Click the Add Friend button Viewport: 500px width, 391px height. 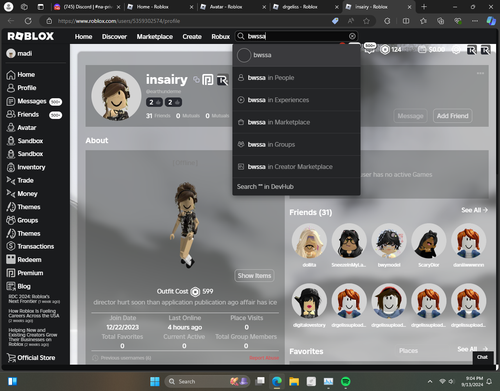[x=452, y=116]
